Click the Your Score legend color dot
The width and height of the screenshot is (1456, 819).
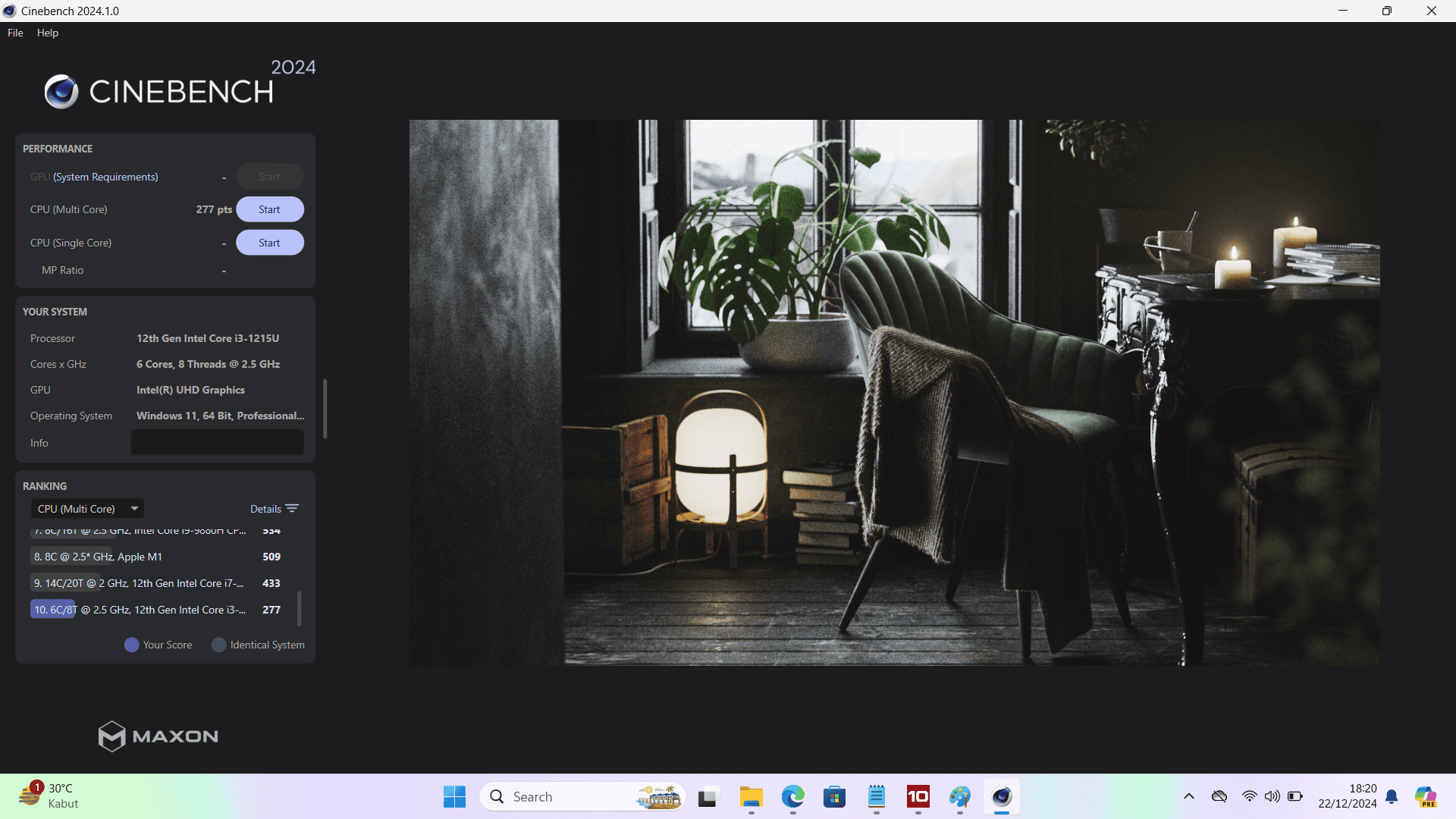pyautogui.click(x=131, y=645)
